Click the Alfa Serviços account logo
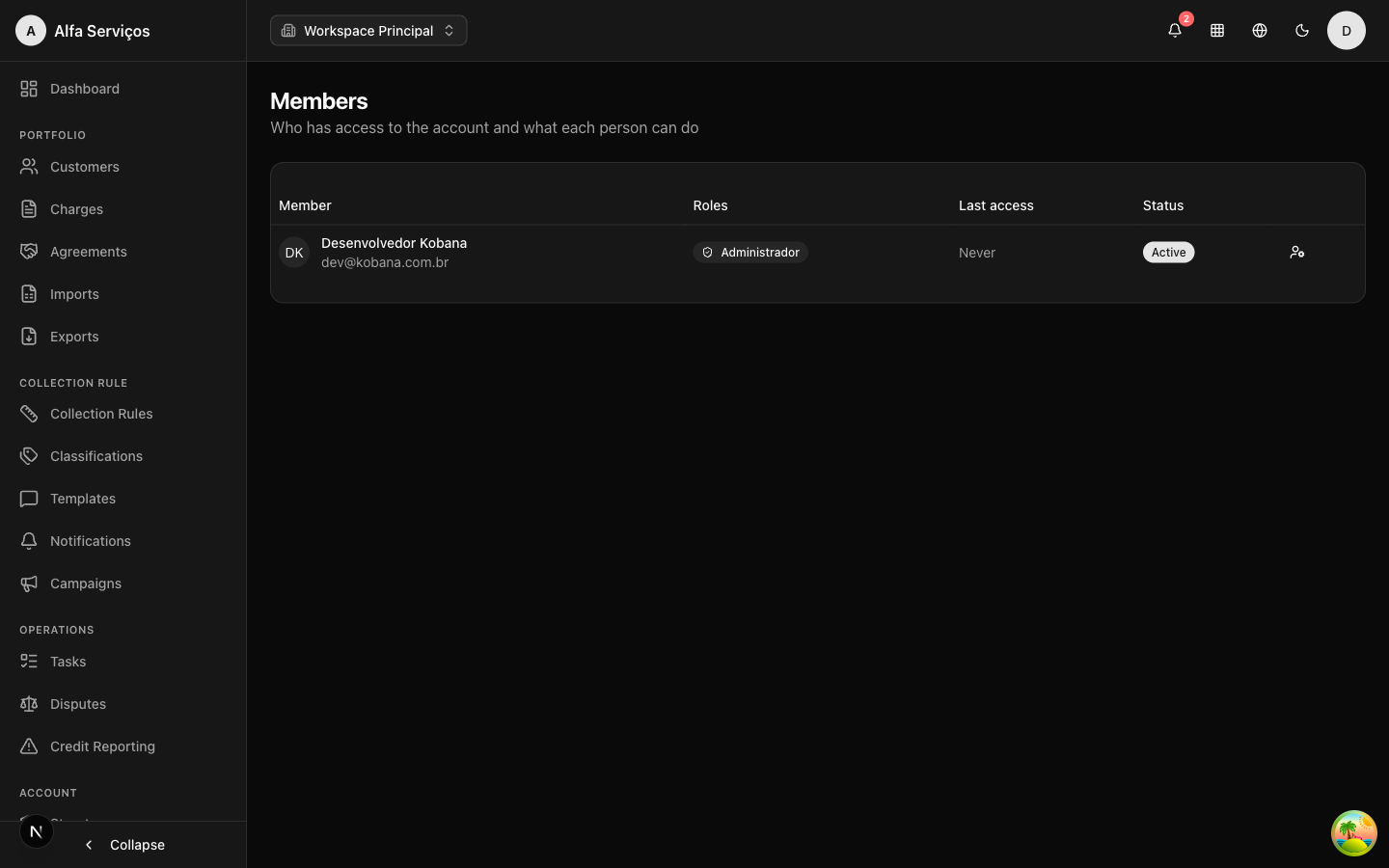 coord(31,30)
